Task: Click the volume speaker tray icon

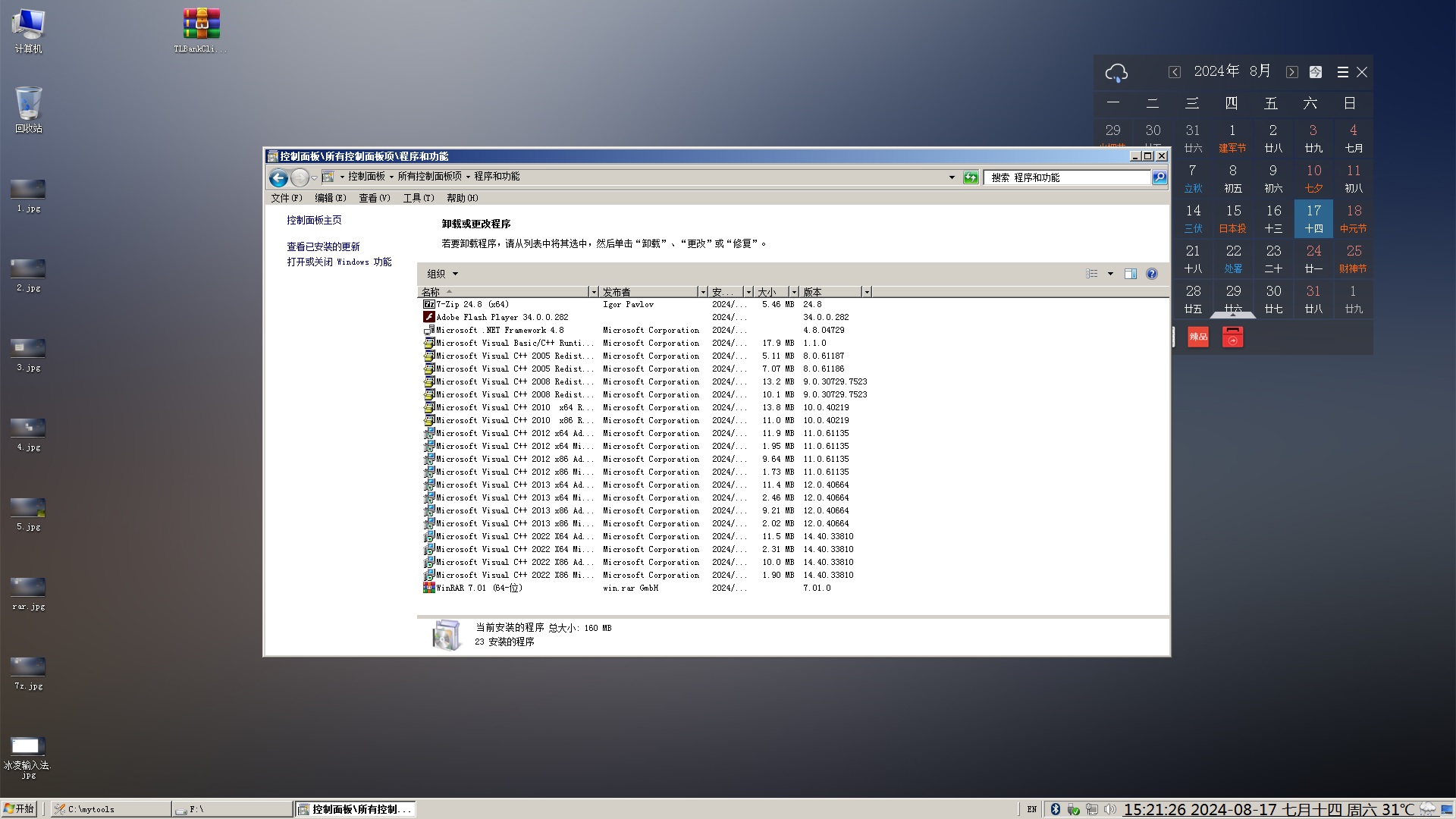Action: (x=1110, y=809)
